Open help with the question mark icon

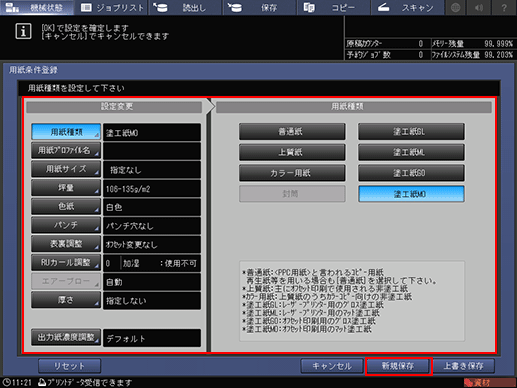504,7
